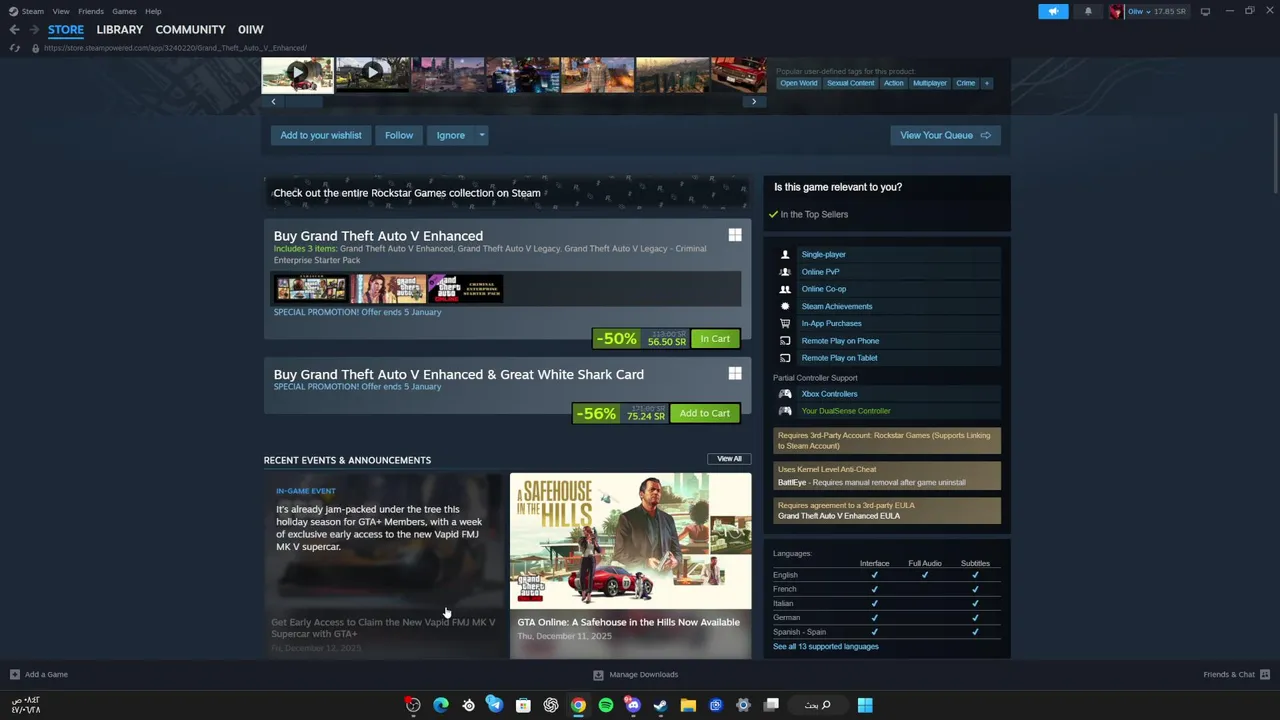Click the Ignore button
The image size is (1280, 720).
(450, 135)
